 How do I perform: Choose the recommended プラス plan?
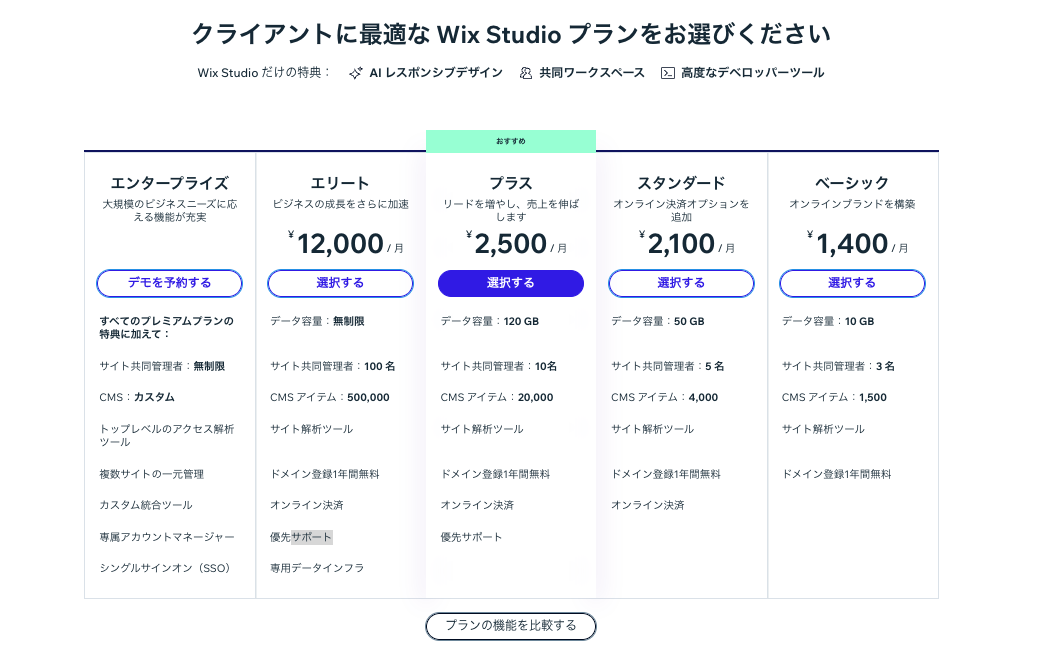[511, 283]
